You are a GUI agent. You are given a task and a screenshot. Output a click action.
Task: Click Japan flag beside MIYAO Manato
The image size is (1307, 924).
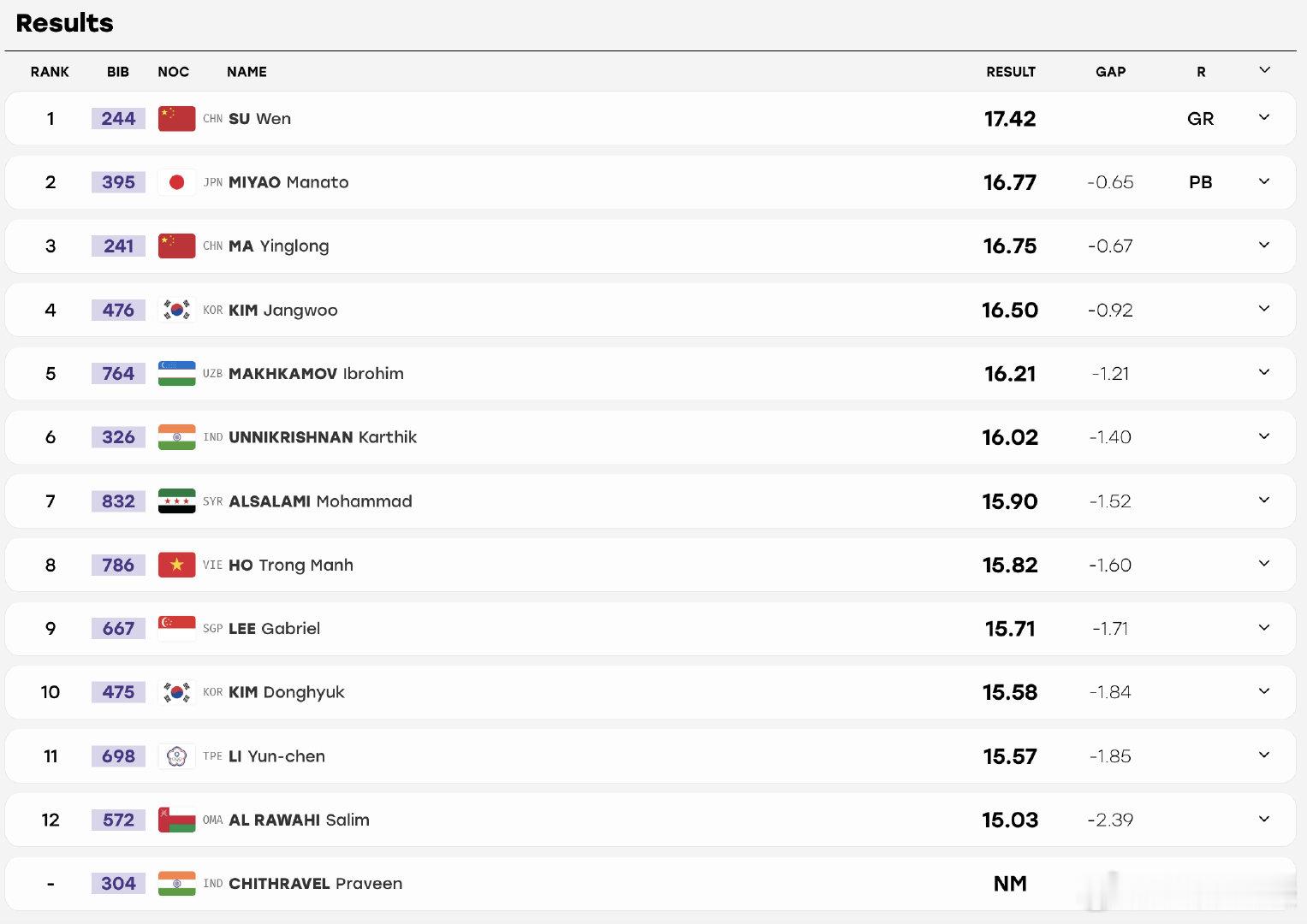pyautogui.click(x=176, y=182)
